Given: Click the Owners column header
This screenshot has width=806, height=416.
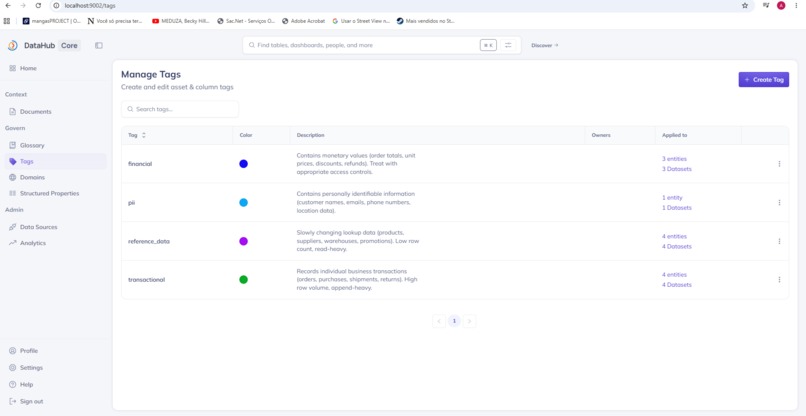Looking at the screenshot, I should (601, 135).
